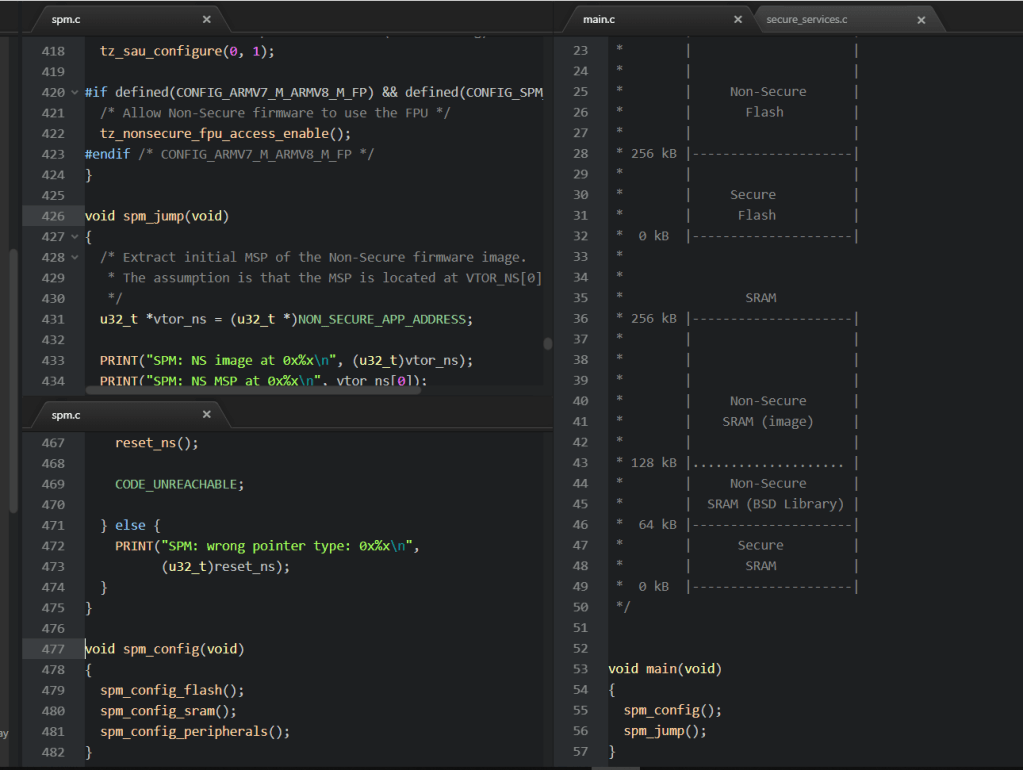
Task: Close the main.c tab
Action: (x=738, y=19)
